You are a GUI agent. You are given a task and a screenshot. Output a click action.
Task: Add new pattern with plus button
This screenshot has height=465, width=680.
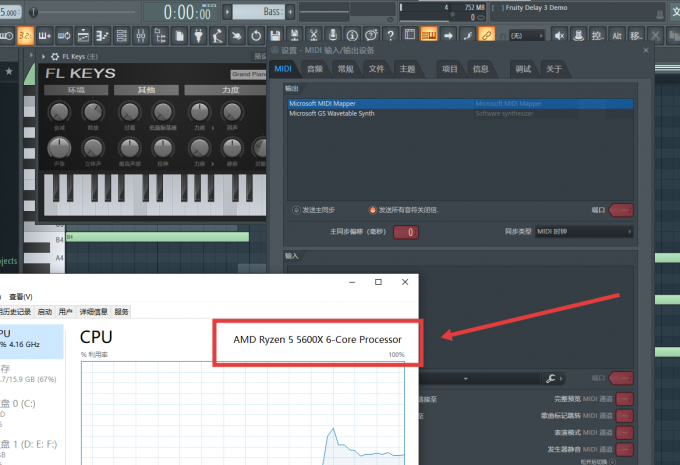(290, 12)
